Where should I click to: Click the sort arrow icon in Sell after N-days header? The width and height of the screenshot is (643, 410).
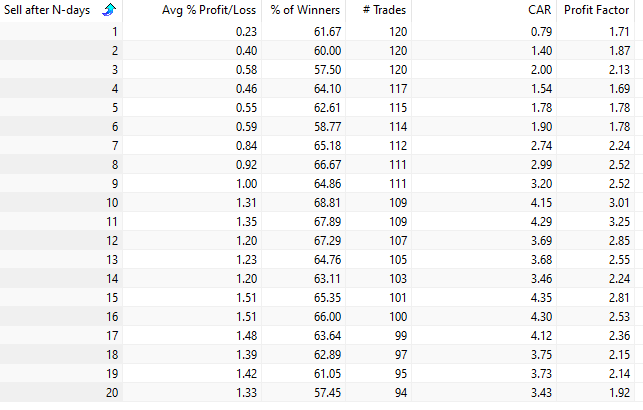(109, 9)
